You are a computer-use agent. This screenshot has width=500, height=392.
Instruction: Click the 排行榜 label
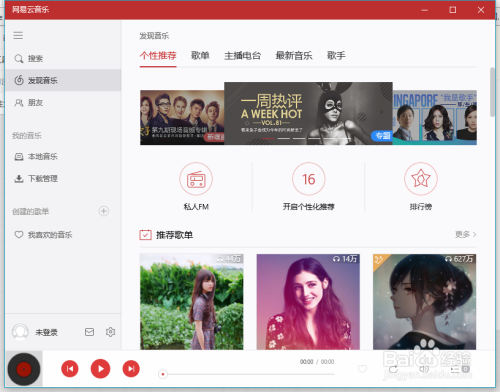pos(421,207)
